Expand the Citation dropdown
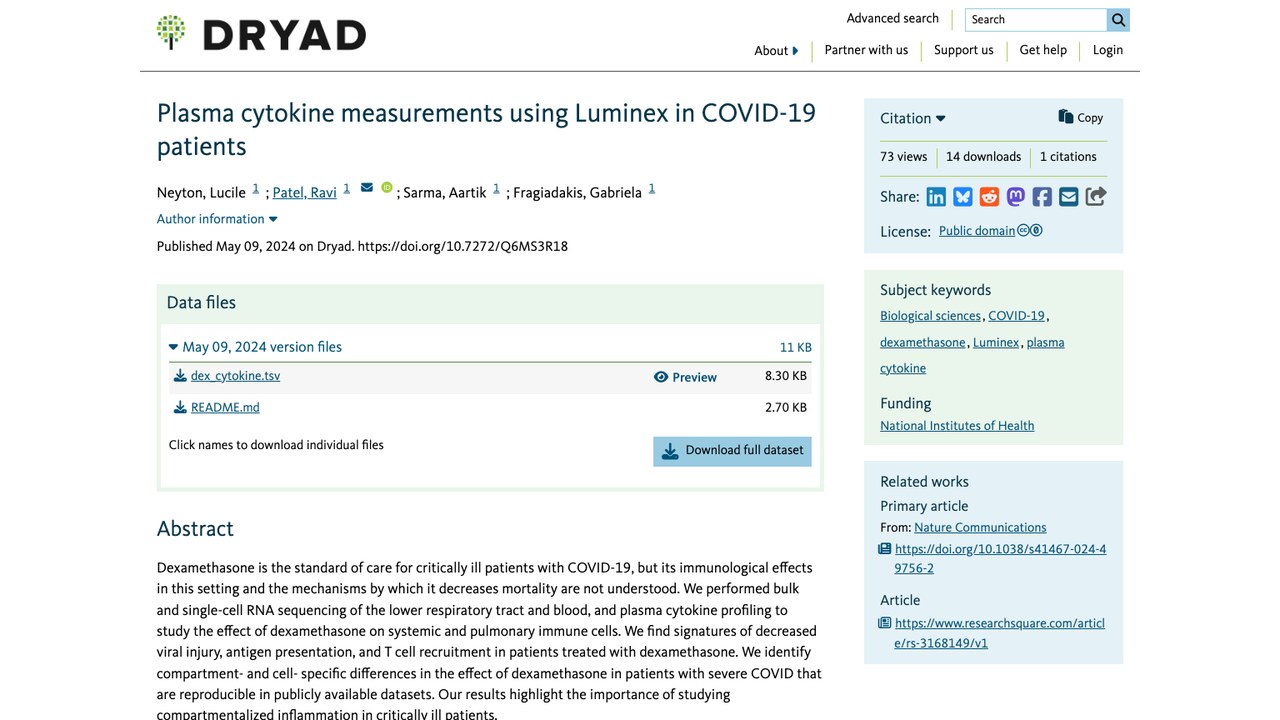This screenshot has height=720, width=1280. (913, 118)
